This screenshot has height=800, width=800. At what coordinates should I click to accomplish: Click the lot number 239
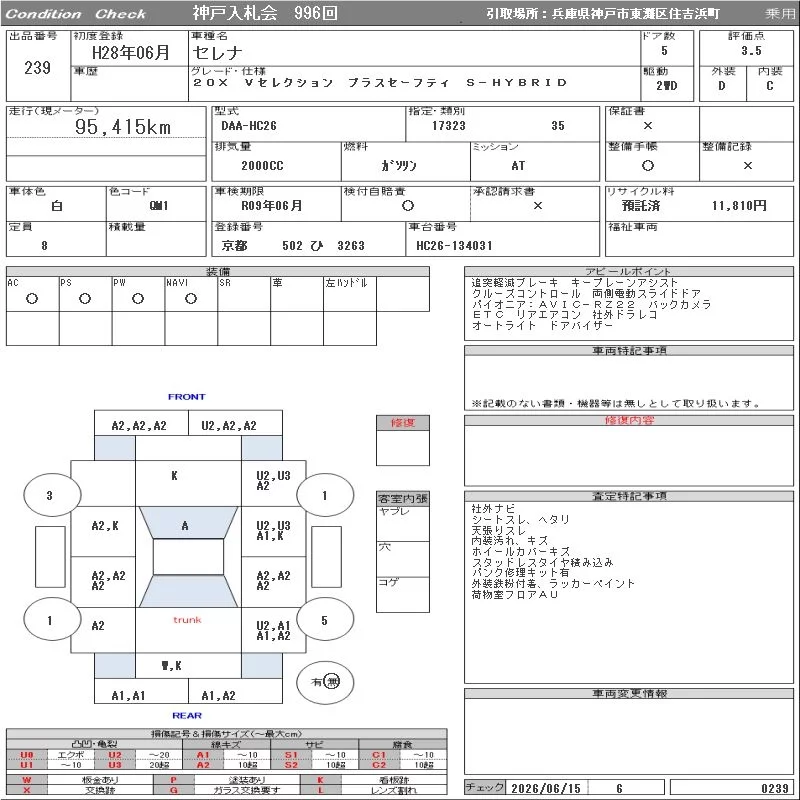(x=37, y=68)
